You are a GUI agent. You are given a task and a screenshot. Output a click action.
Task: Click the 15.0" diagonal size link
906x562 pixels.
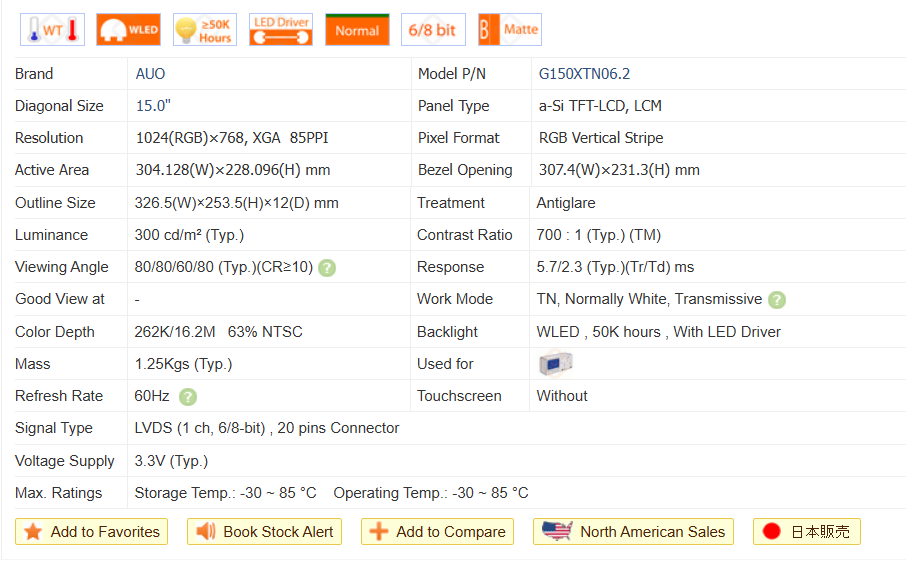pyautogui.click(x=153, y=106)
